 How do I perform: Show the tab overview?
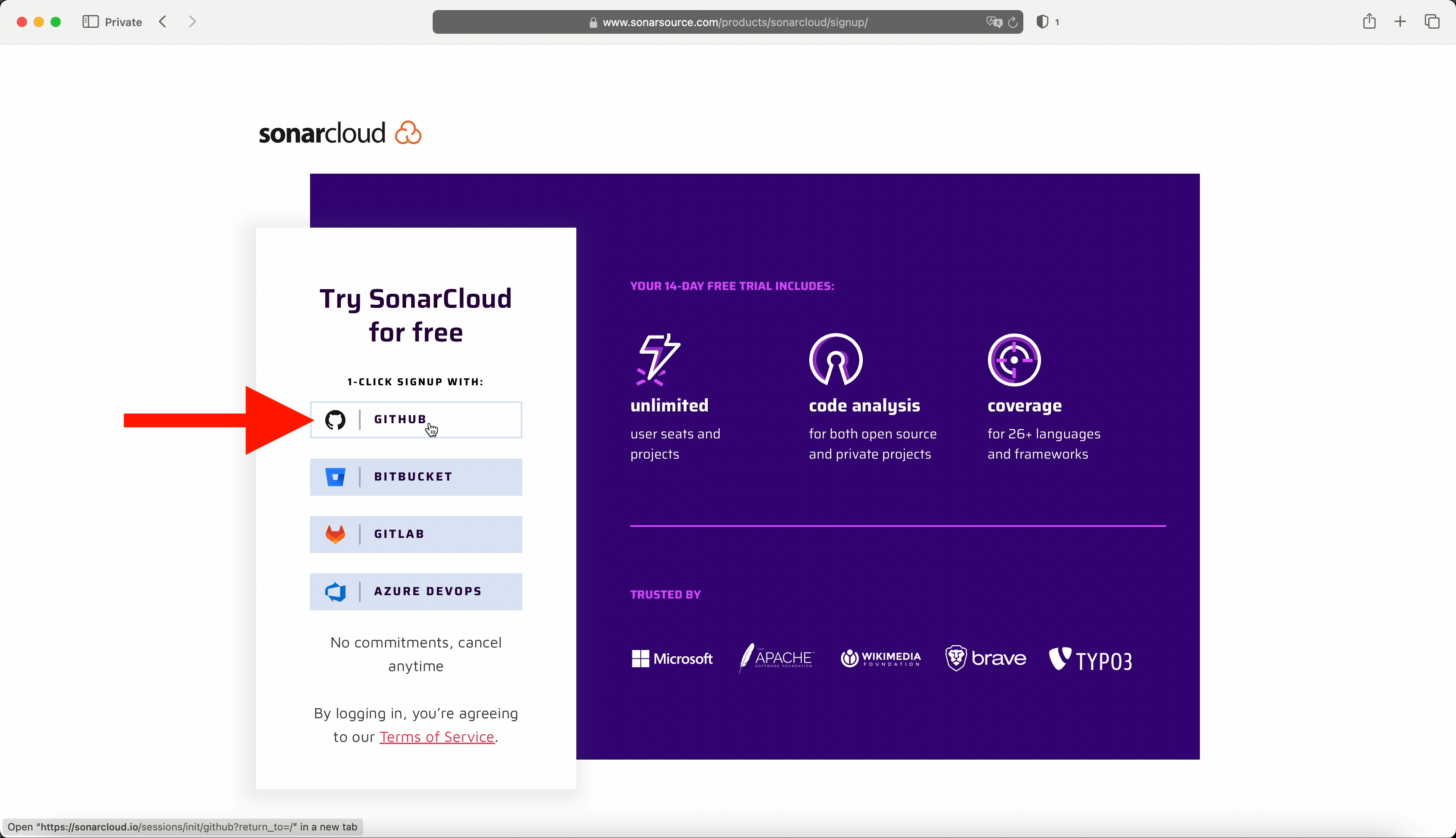pos(1432,22)
